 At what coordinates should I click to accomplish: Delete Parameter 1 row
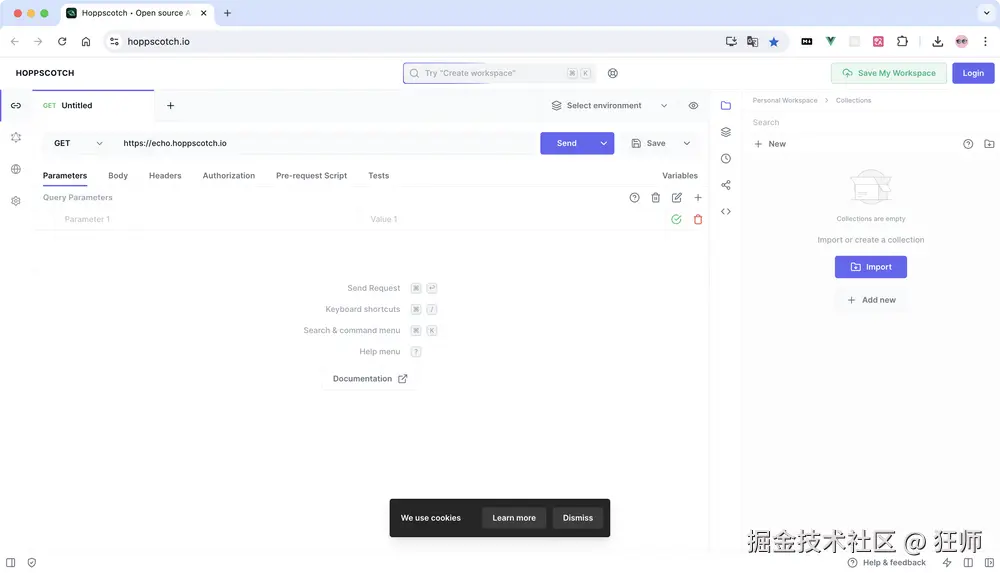click(x=698, y=220)
